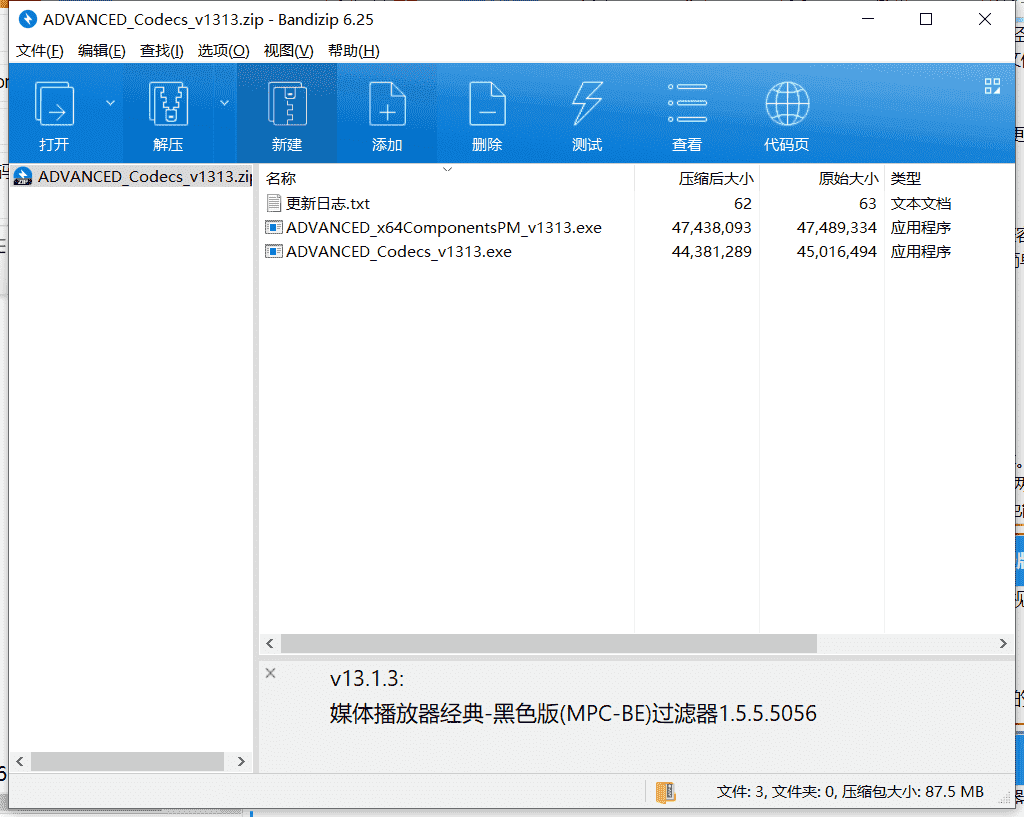Open the 文件(F) menu
The width and height of the screenshot is (1024, 817).
pyautogui.click(x=39, y=51)
